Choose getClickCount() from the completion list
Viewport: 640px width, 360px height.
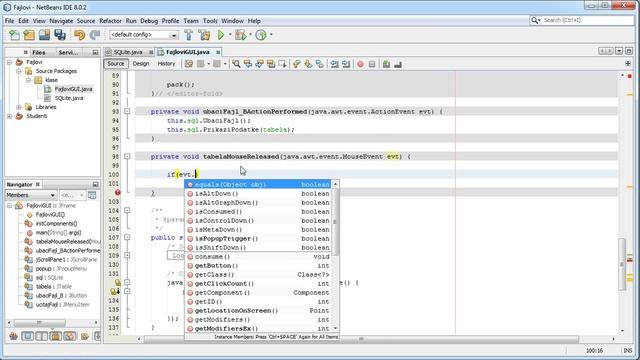258,284
